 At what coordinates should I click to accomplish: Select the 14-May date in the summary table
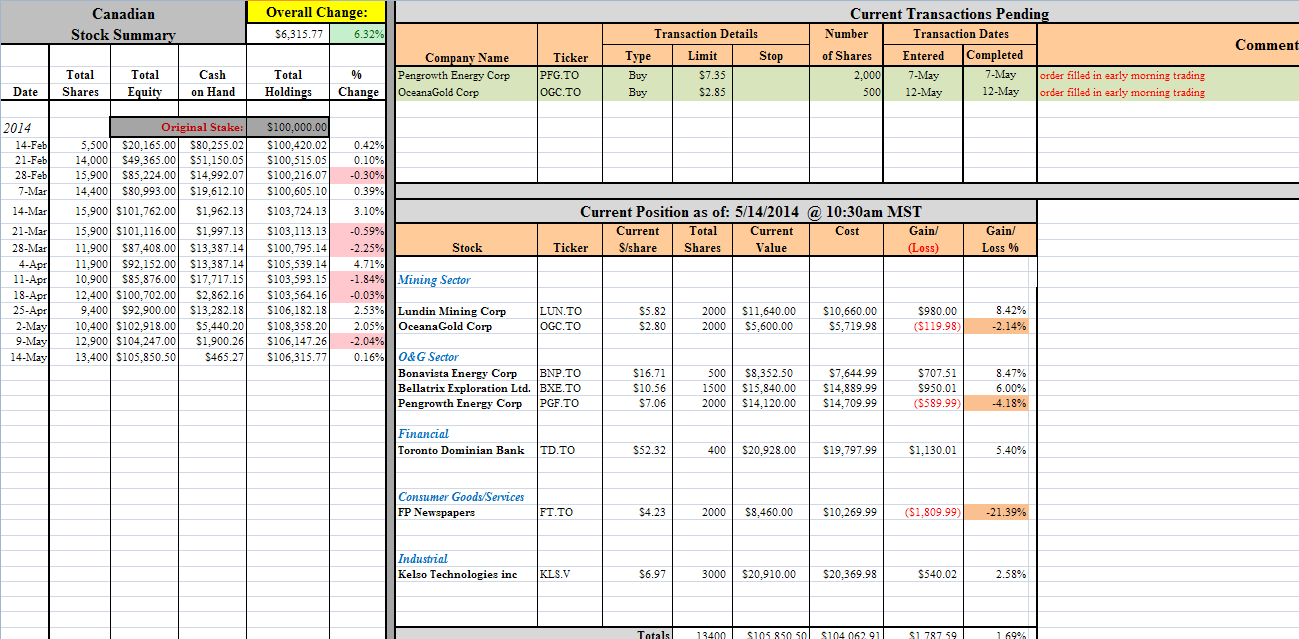coord(25,357)
